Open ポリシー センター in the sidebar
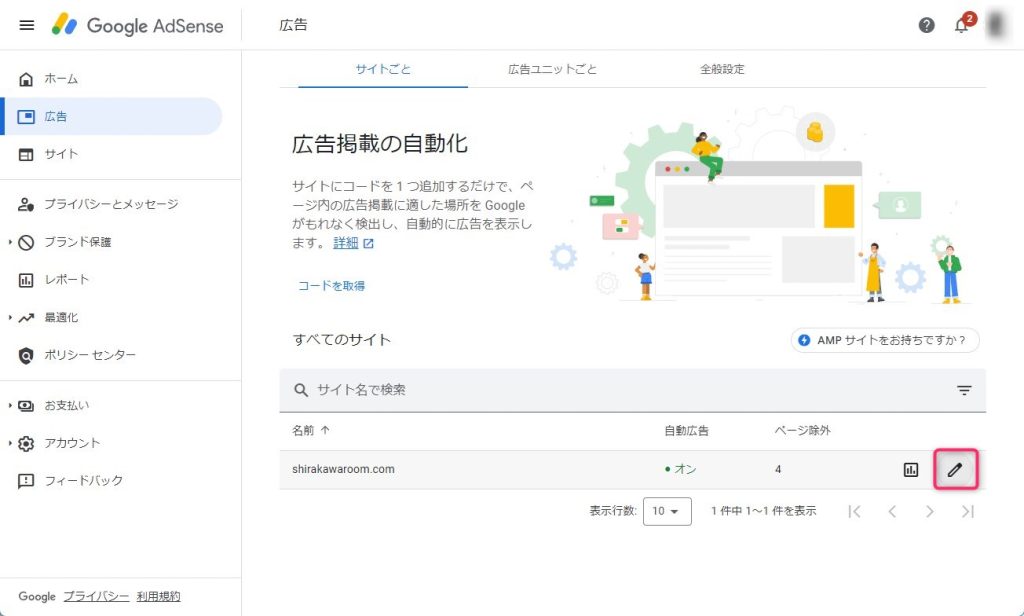Viewport: 1024px width, 616px height. coord(90,355)
